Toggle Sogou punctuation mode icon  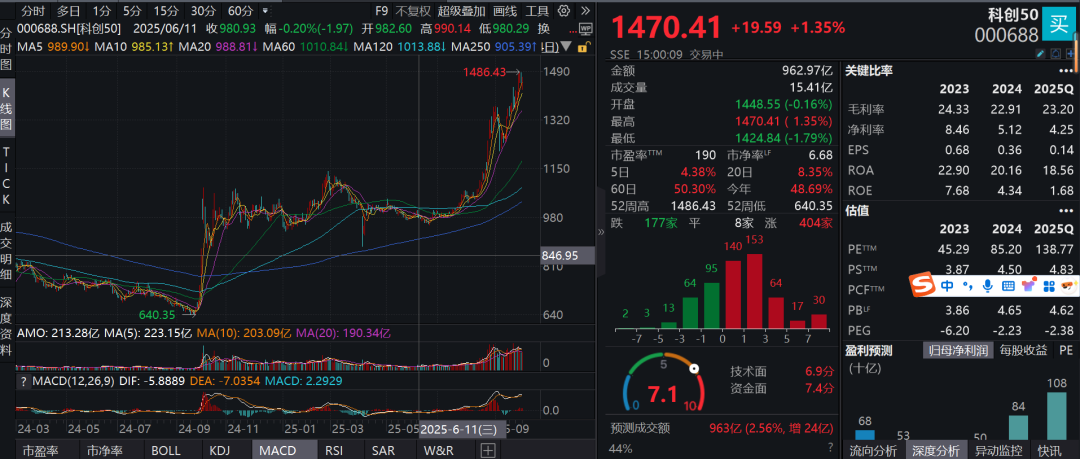pyautogui.click(x=968, y=285)
